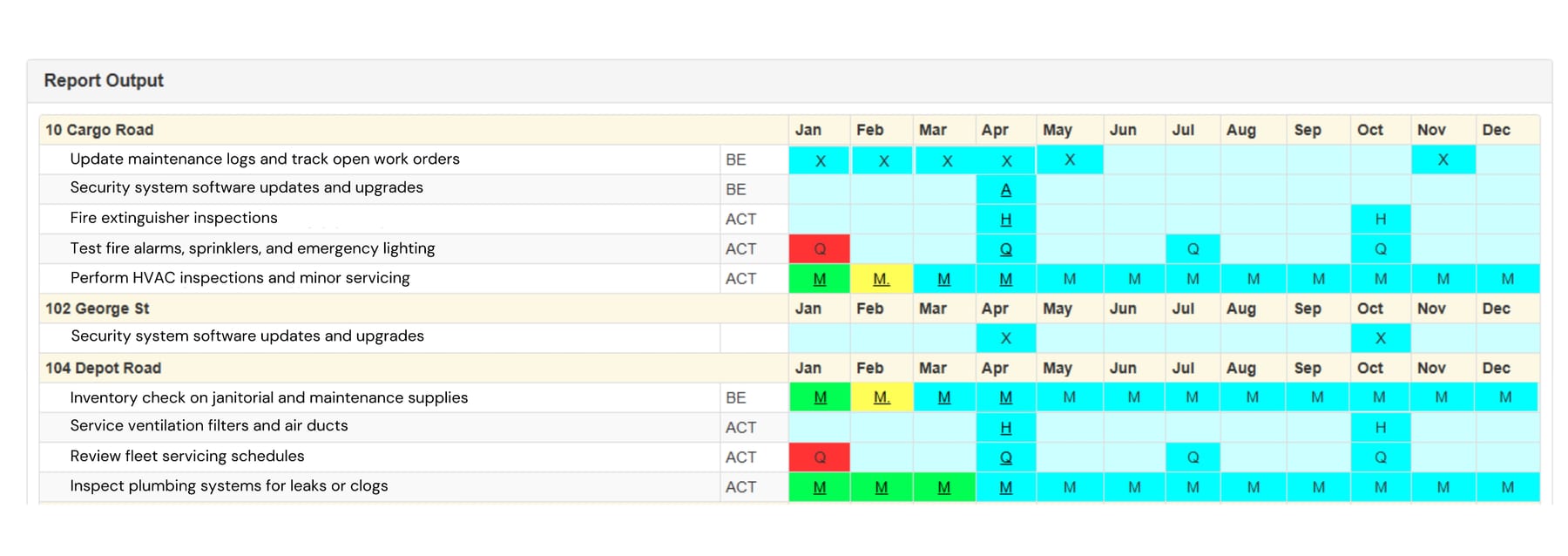Click ACT code on Review fleet servicing row
The image size is (1568, 556).
pos(740,457)
